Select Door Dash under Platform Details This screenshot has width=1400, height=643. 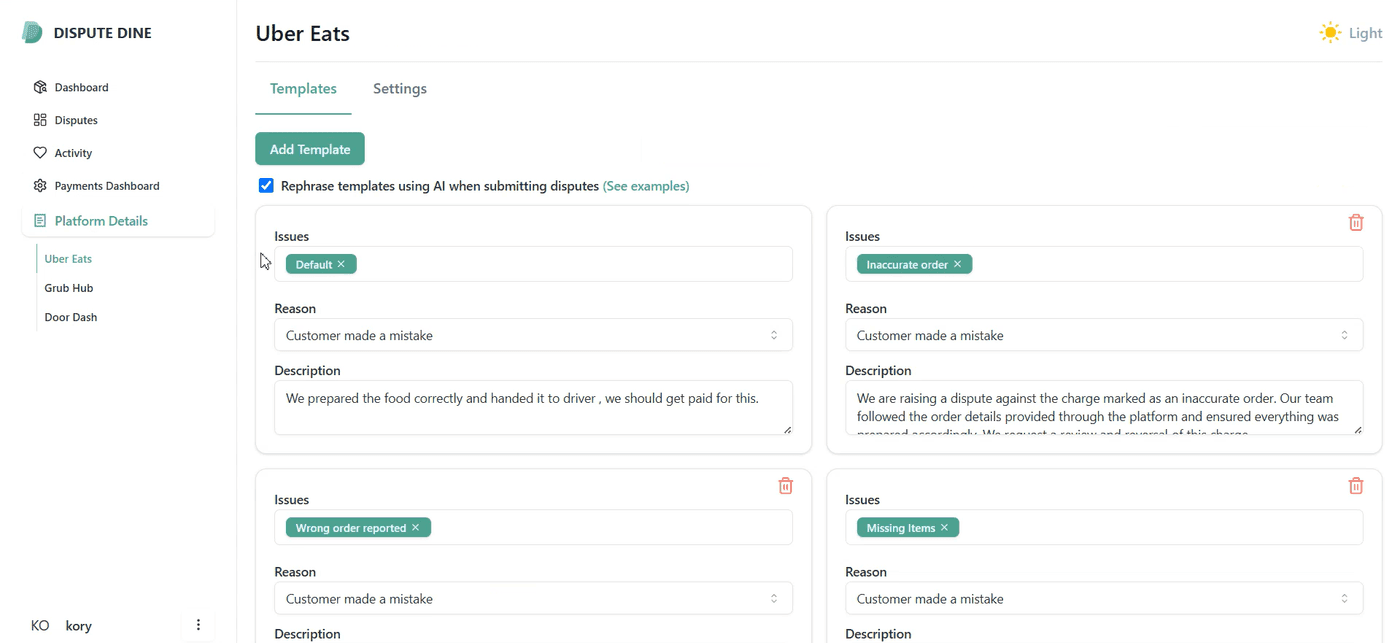(x=71, y=317)
